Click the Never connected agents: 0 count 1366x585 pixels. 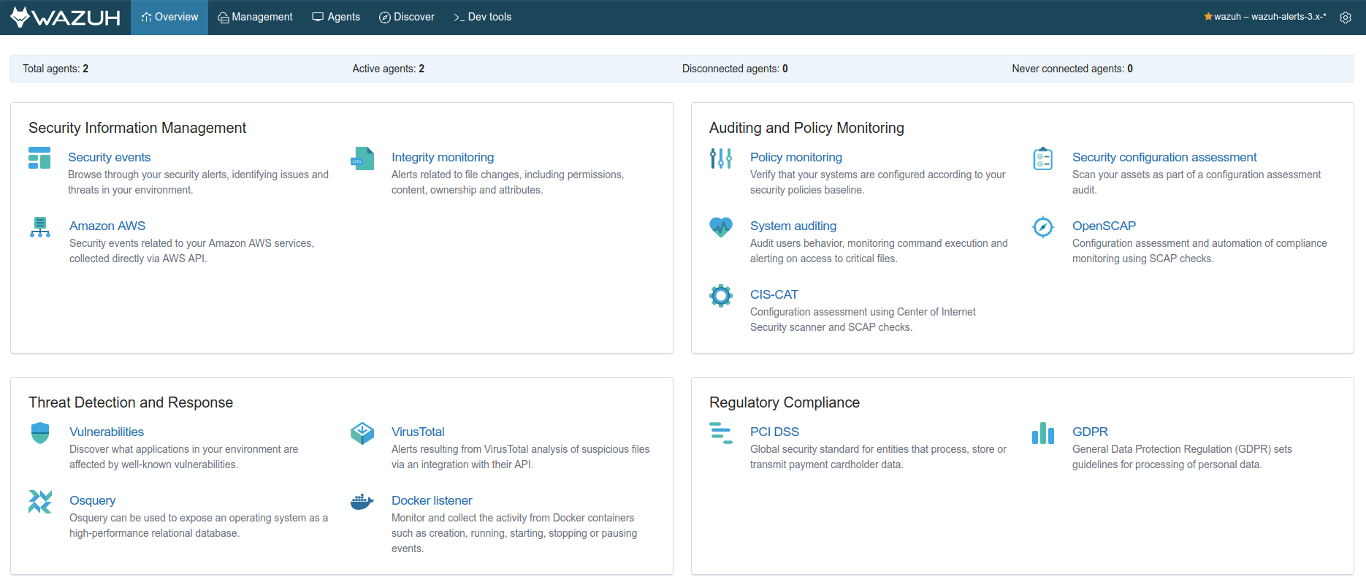tap(1072, 69)
